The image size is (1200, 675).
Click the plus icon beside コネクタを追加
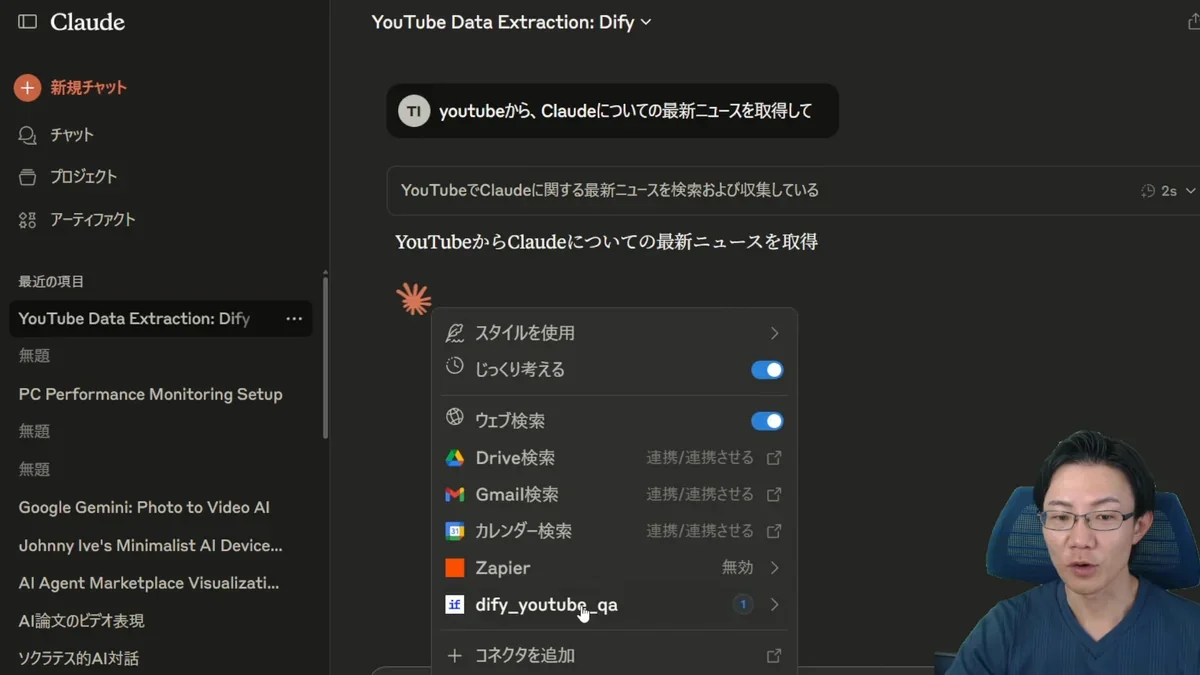(455, 656)
